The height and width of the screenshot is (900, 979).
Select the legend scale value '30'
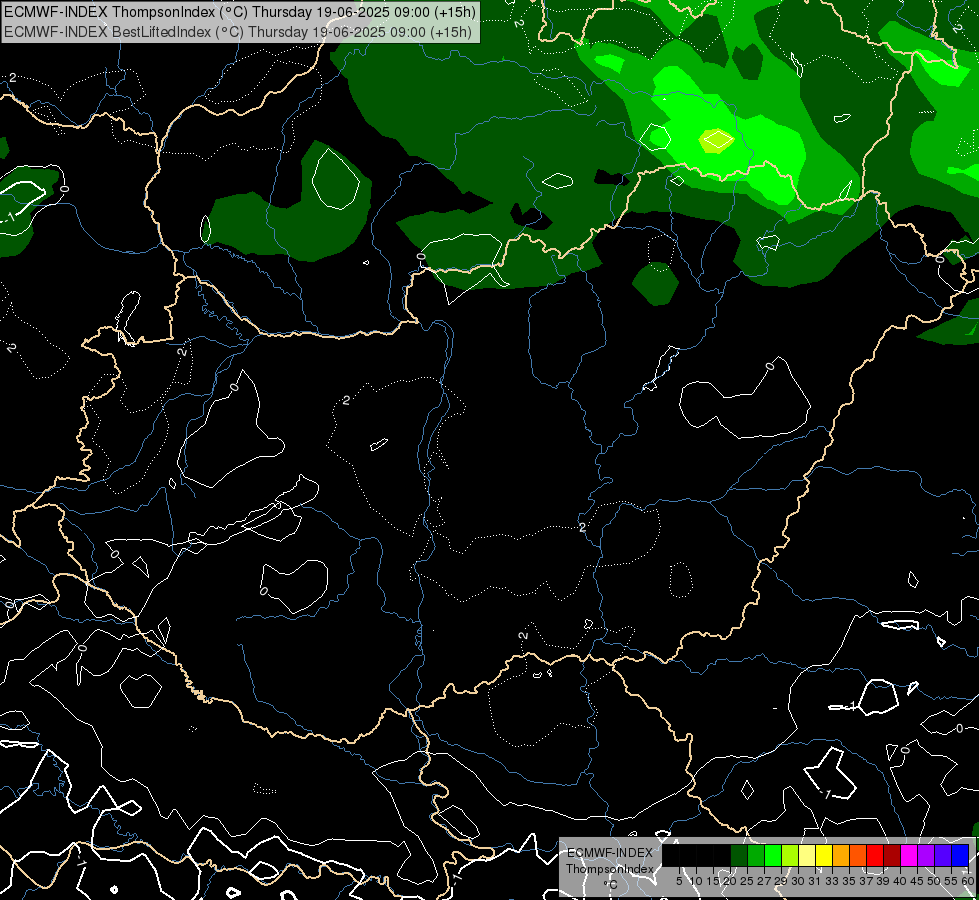coord(798,881)
